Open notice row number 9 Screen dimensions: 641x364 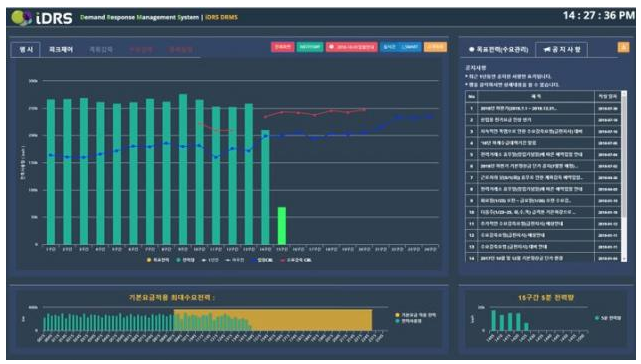pos(543,201)
